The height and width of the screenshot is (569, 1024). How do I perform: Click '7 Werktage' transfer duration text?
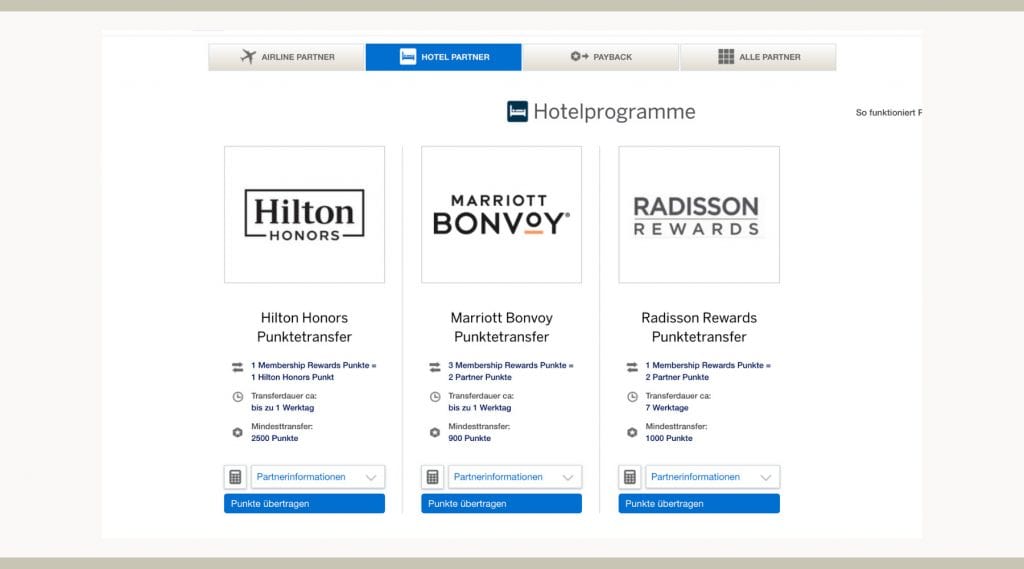[667, 408]
